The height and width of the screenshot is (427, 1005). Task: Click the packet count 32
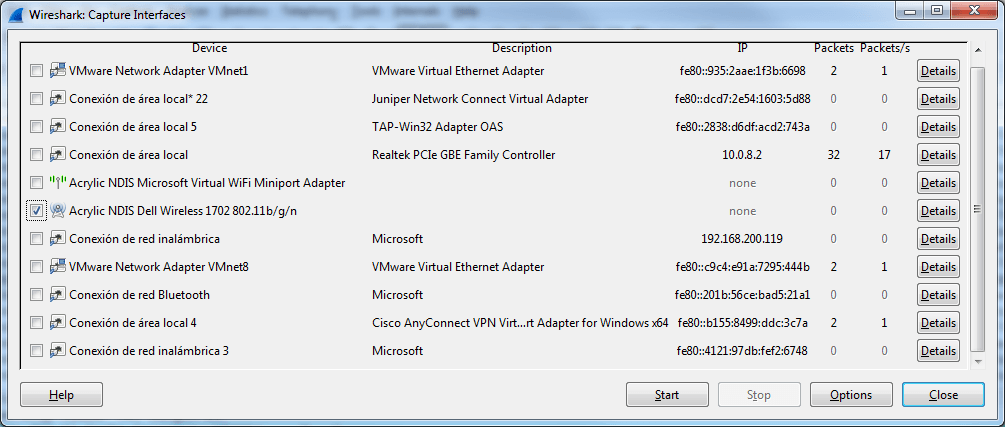[833, 155]
